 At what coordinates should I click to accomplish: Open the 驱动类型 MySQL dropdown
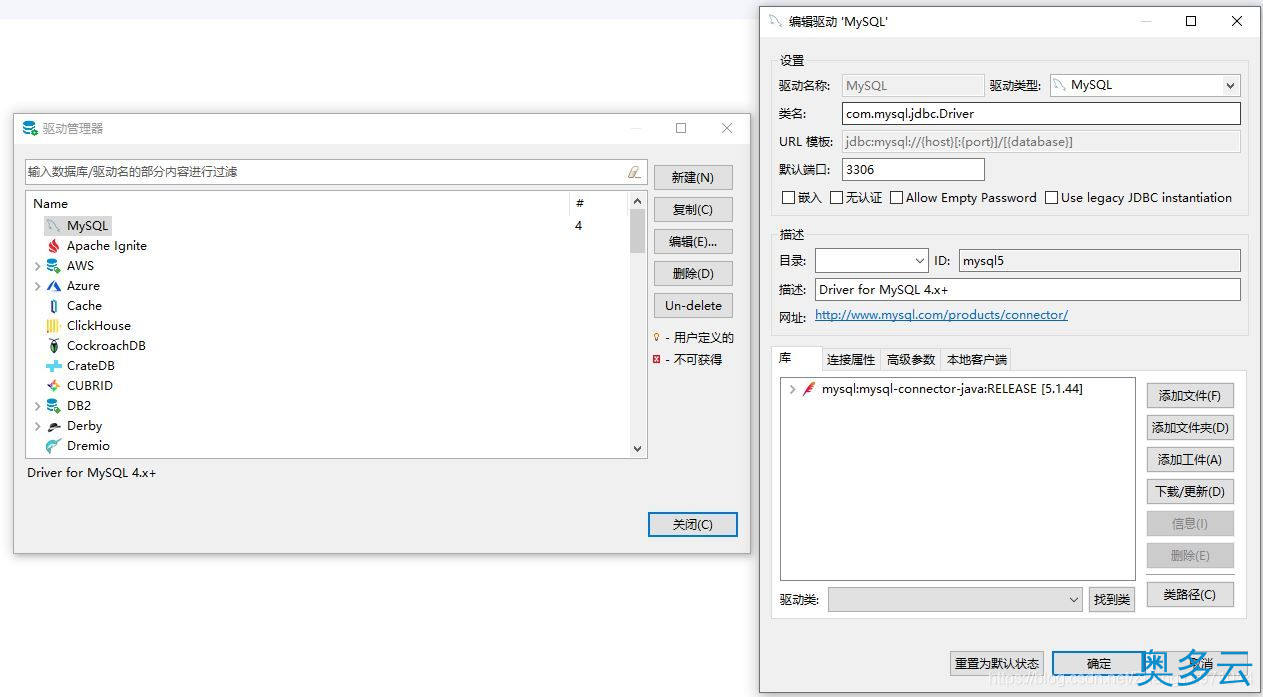[1145, 86]
